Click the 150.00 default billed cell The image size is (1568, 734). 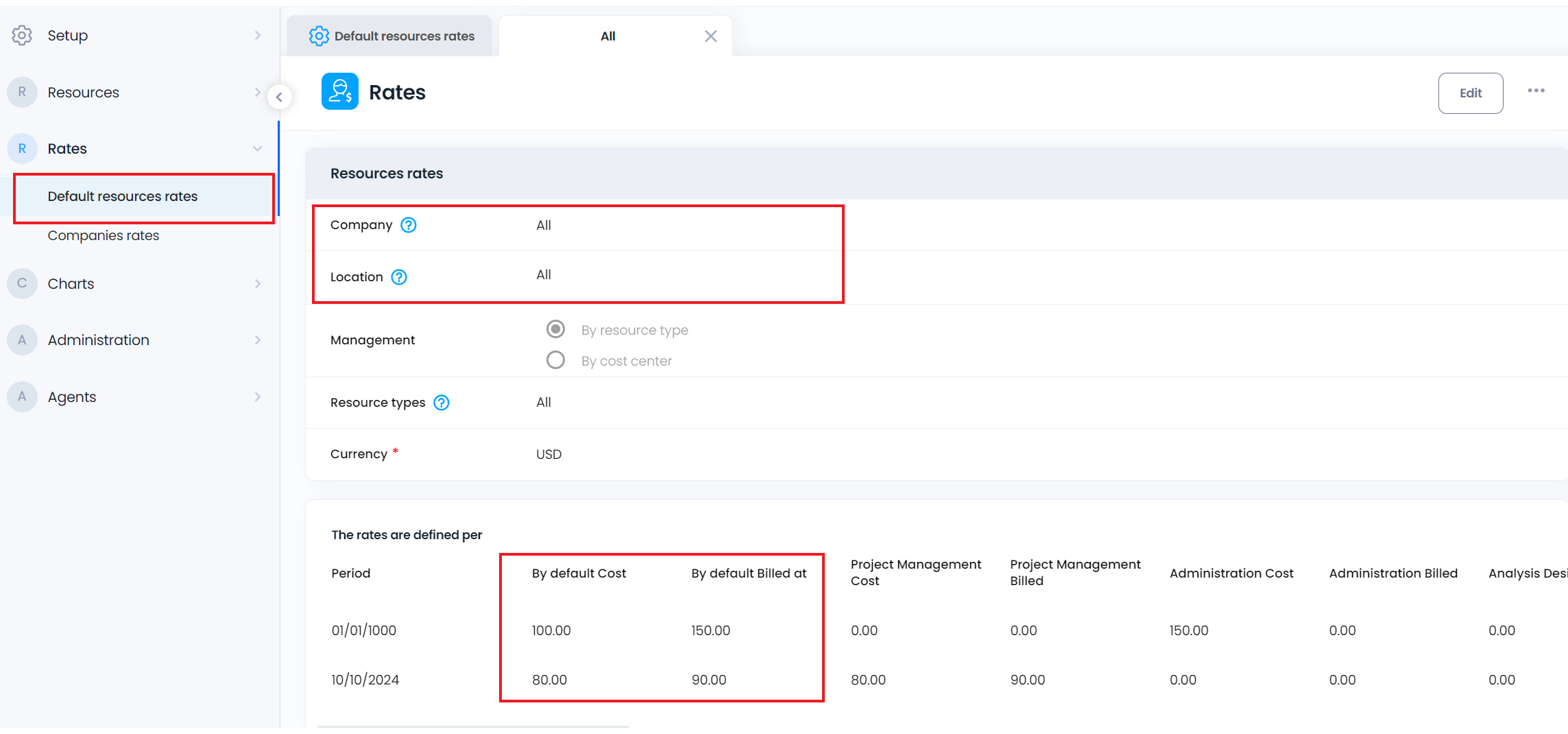click(710, 630)
